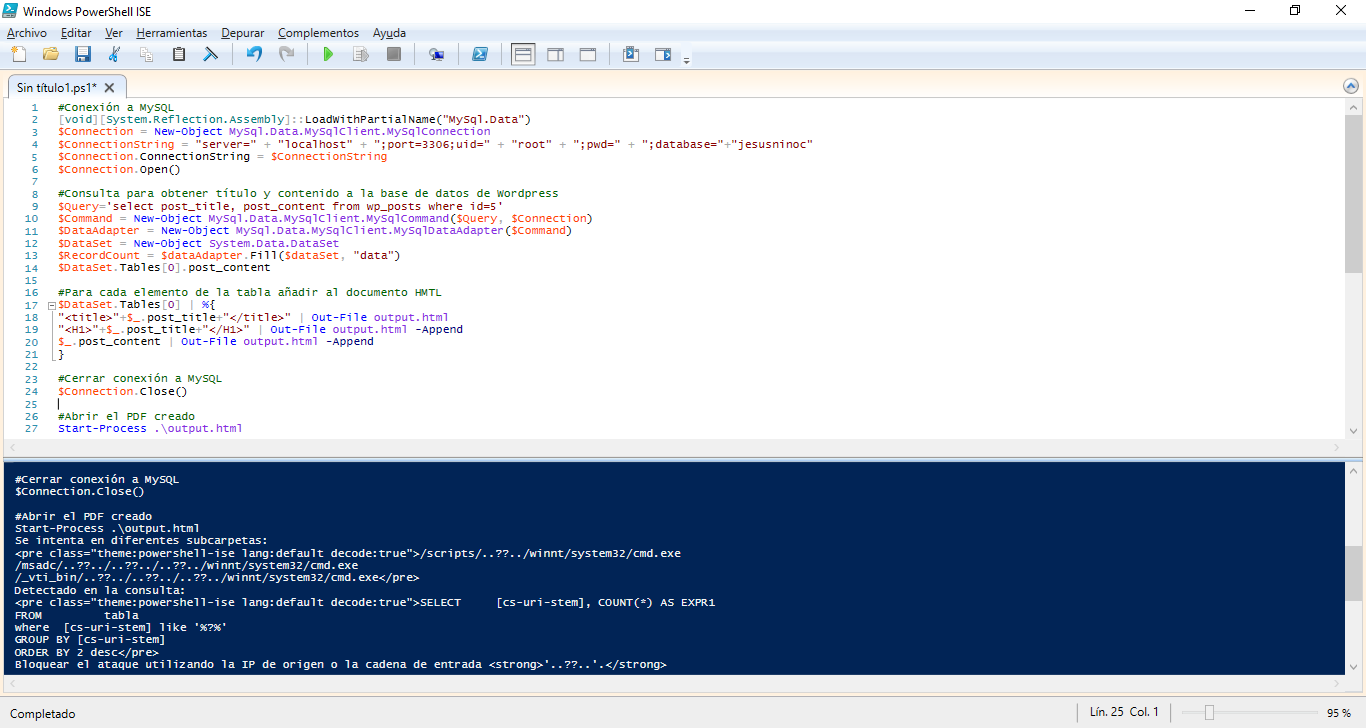Select the Run Selection icon
This screenshot has width=1366, height=728.
(x=360, y=54)
